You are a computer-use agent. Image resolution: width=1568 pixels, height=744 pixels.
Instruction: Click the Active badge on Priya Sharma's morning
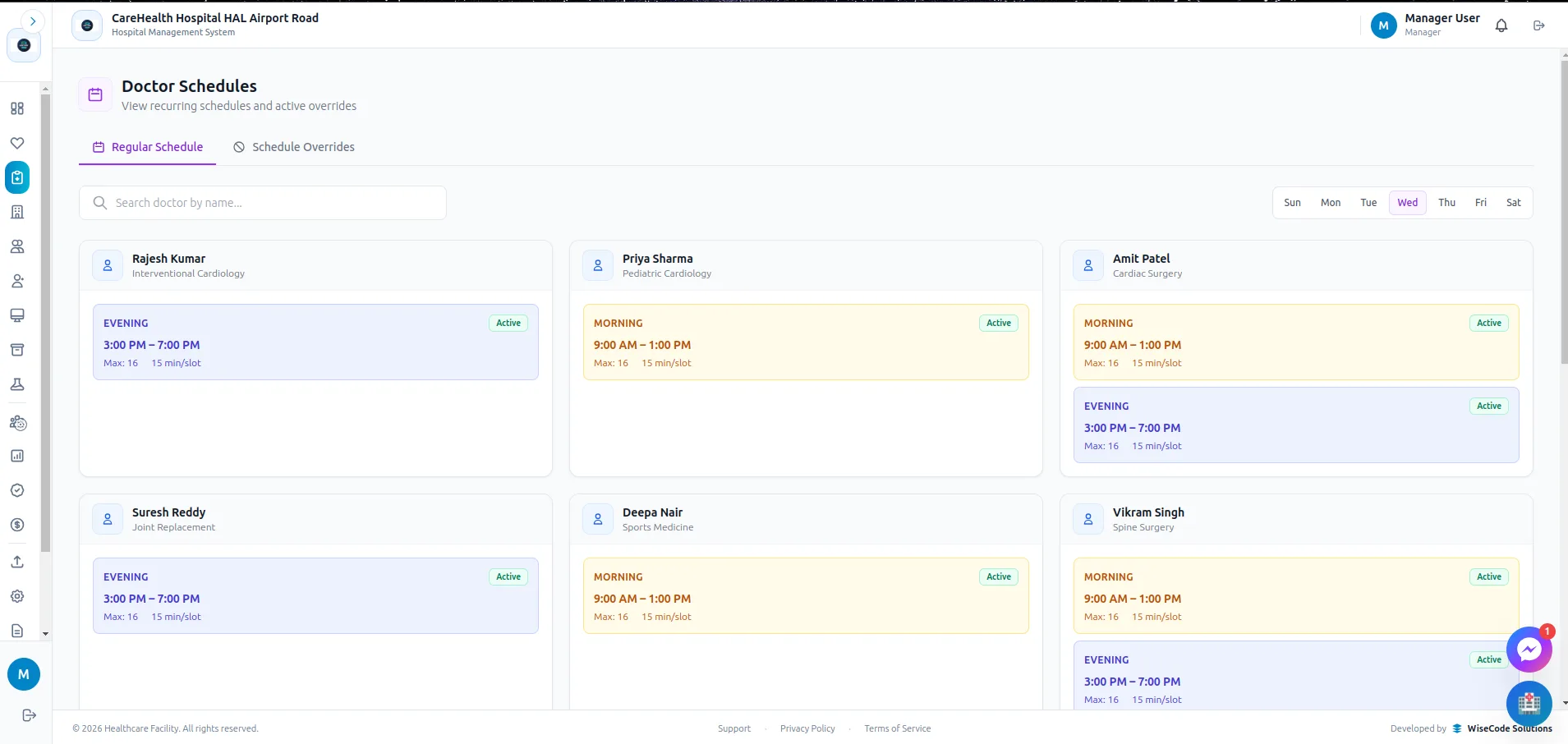click(999, 323)
